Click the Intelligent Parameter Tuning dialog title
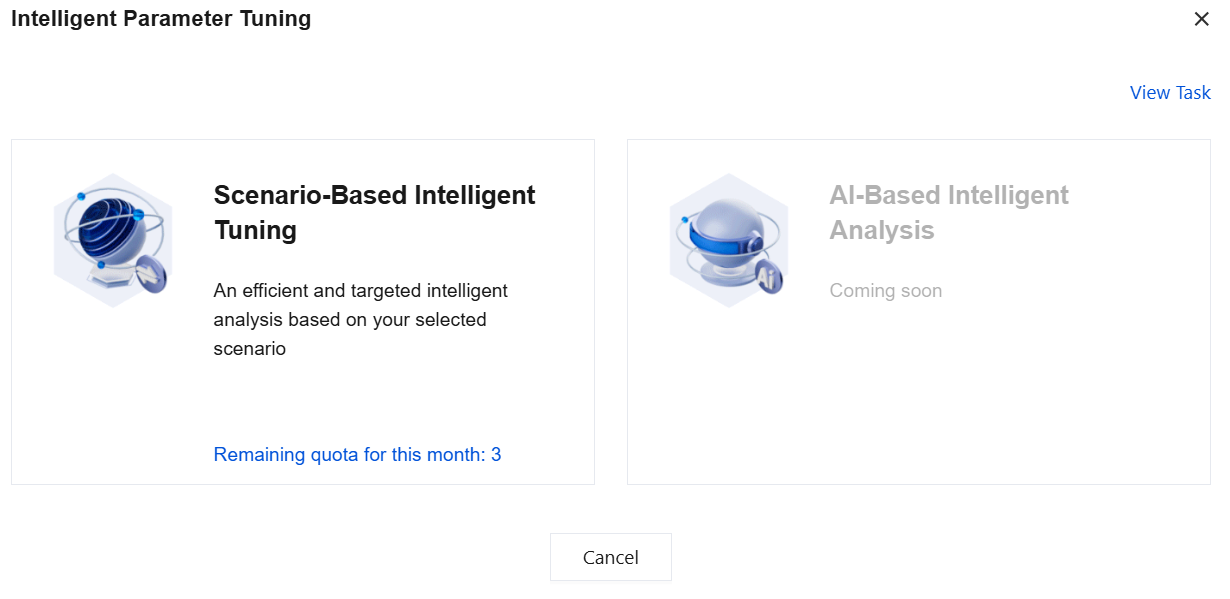1230x599 pixels. tap(161, 19)
